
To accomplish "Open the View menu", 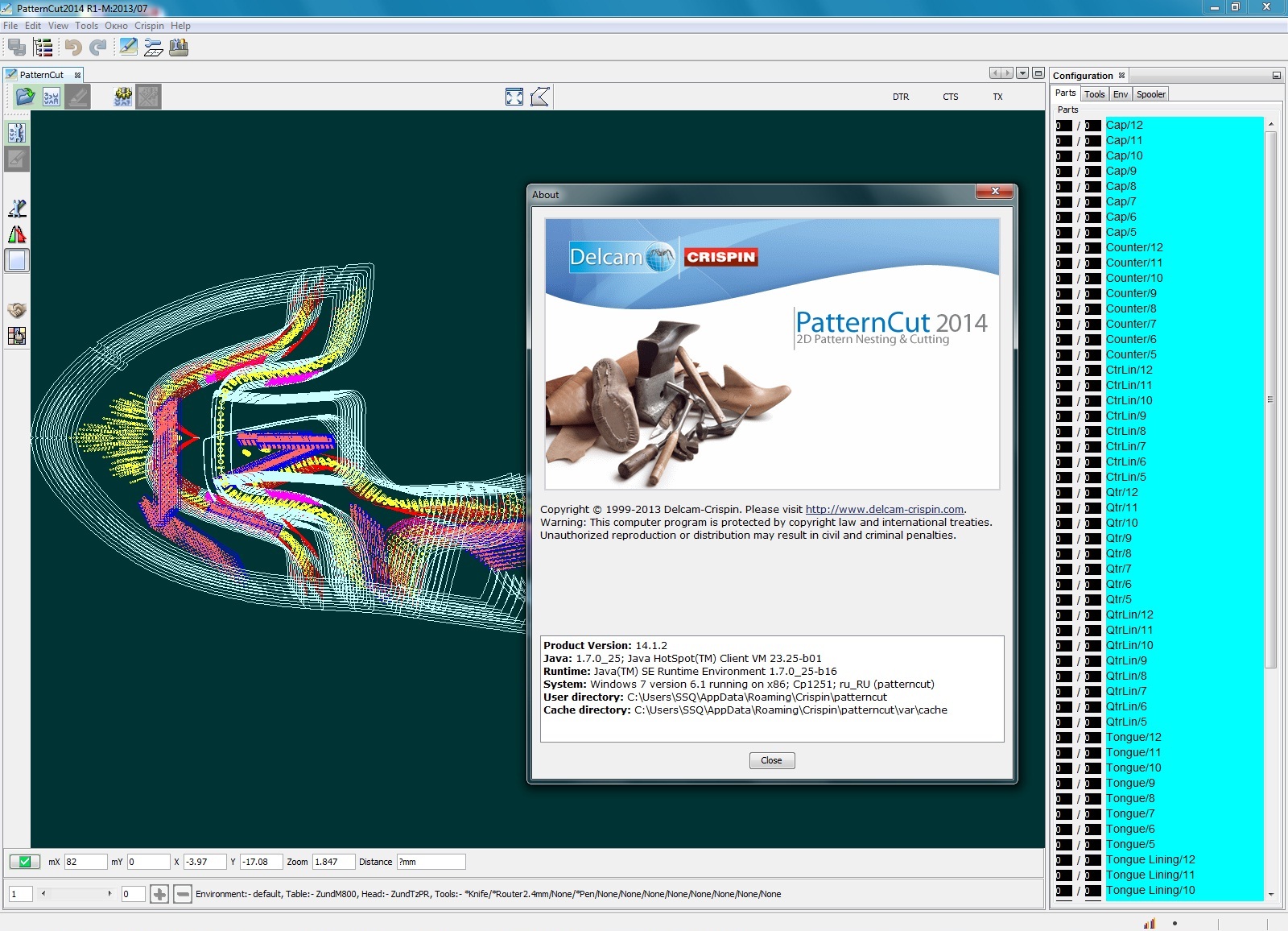I will (58, 26).
